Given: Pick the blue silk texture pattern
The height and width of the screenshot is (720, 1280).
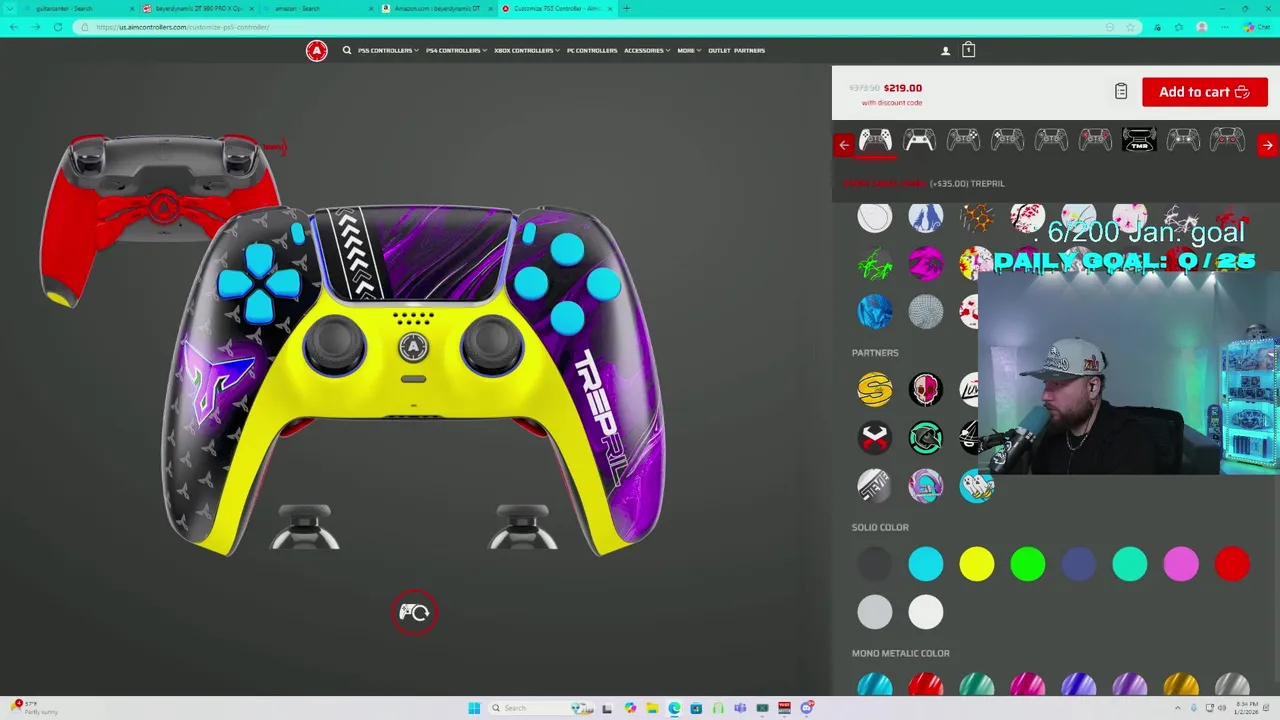Looking at the screenshot, I should (x=874, y=312).
